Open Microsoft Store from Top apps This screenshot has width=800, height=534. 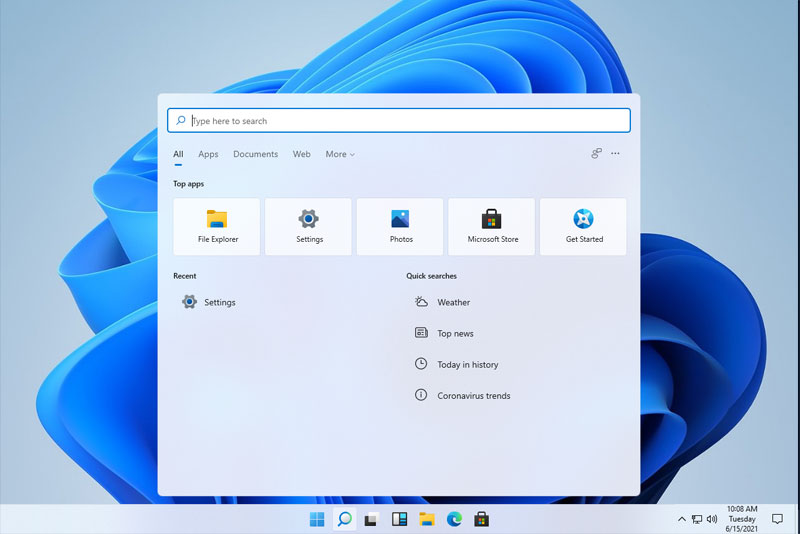(493, 226)
